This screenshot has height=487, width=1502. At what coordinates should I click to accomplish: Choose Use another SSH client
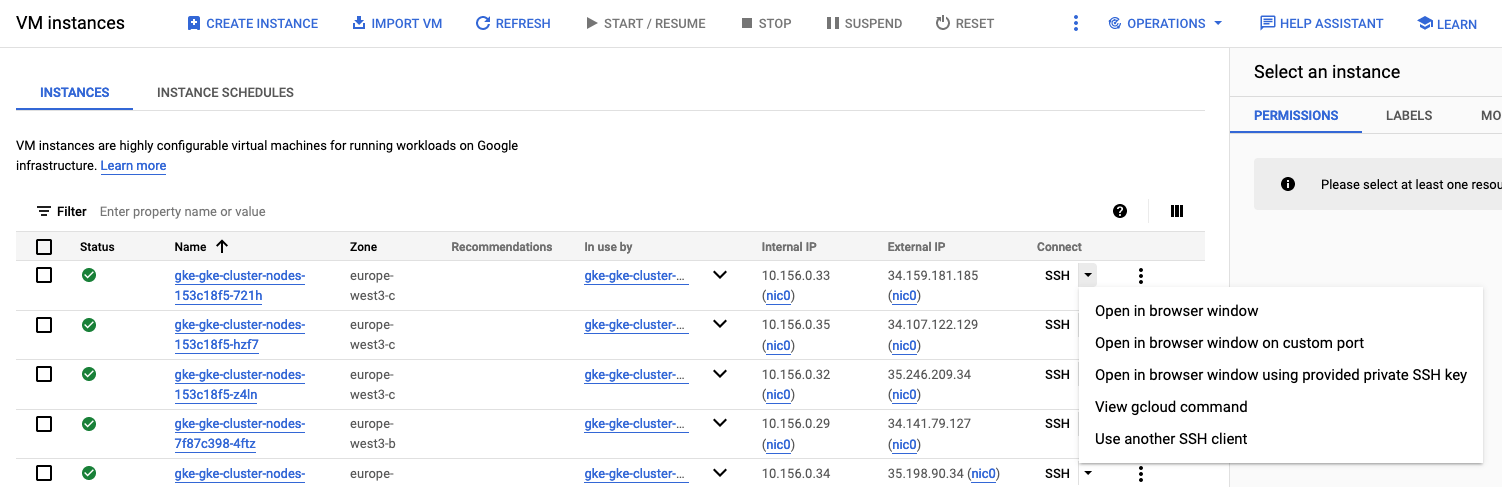[x=1280, y=439]
